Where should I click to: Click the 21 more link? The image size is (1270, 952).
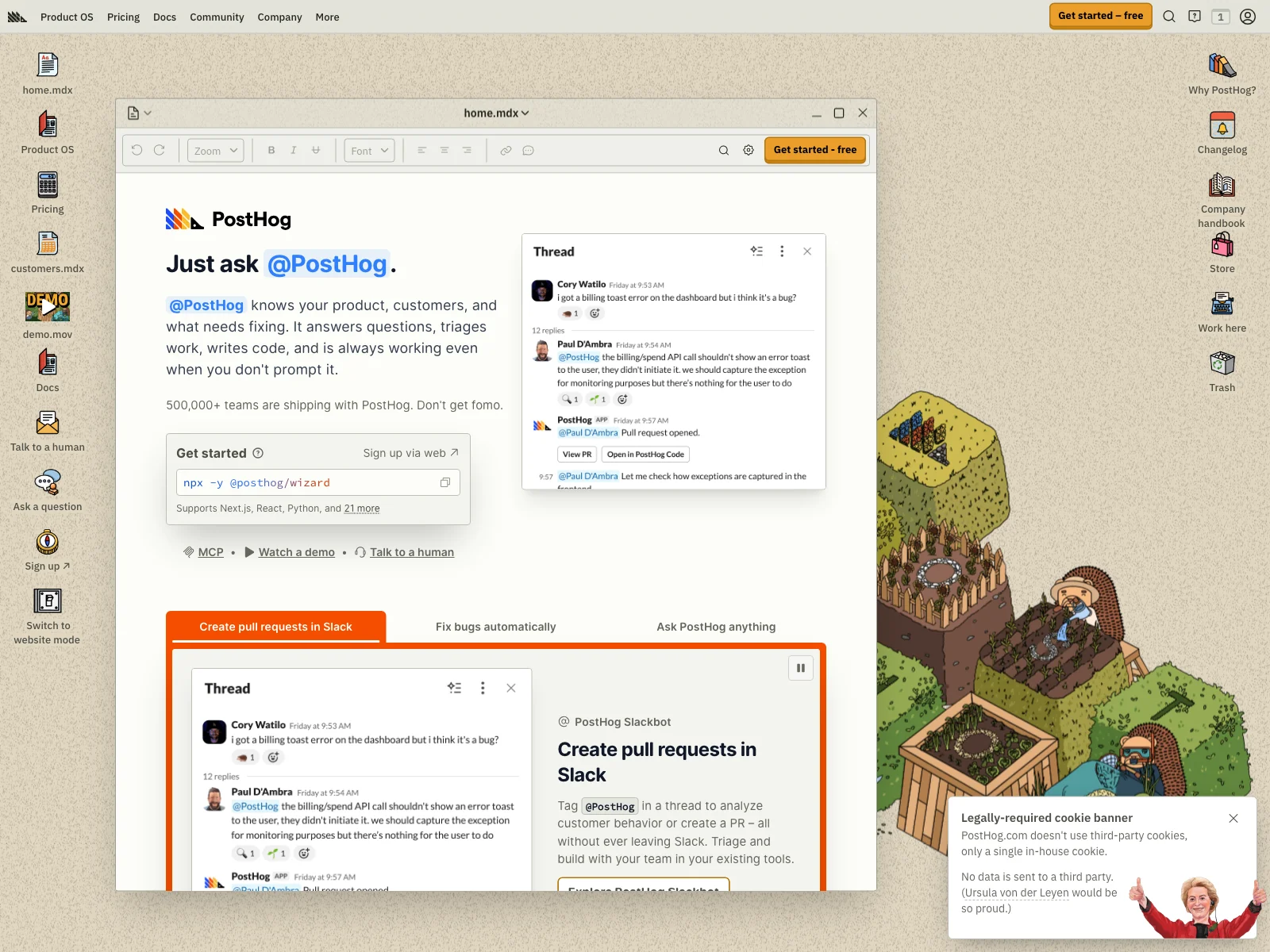click(x=362, y=509)
